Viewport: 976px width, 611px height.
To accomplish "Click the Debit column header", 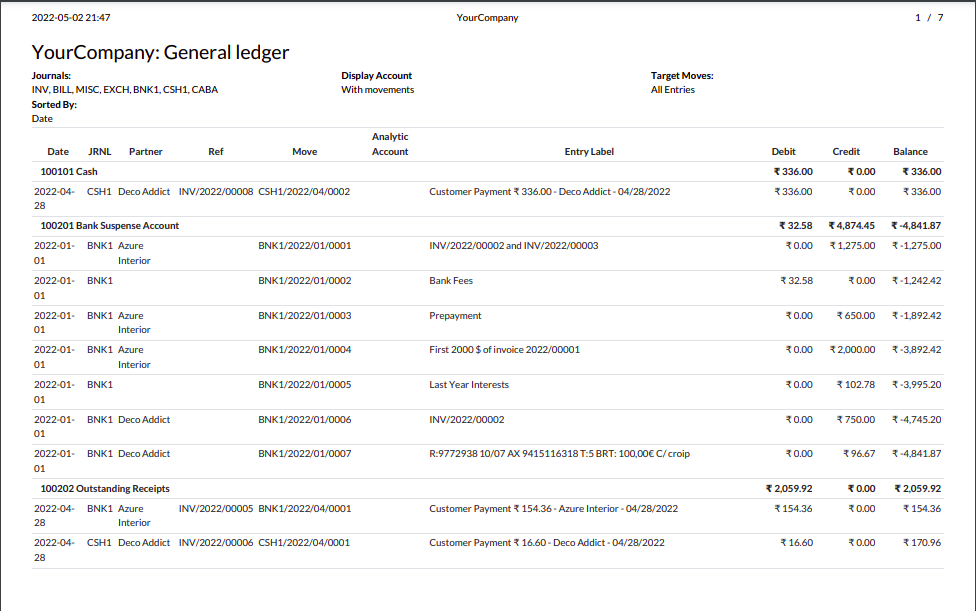I will pos(783,152).
